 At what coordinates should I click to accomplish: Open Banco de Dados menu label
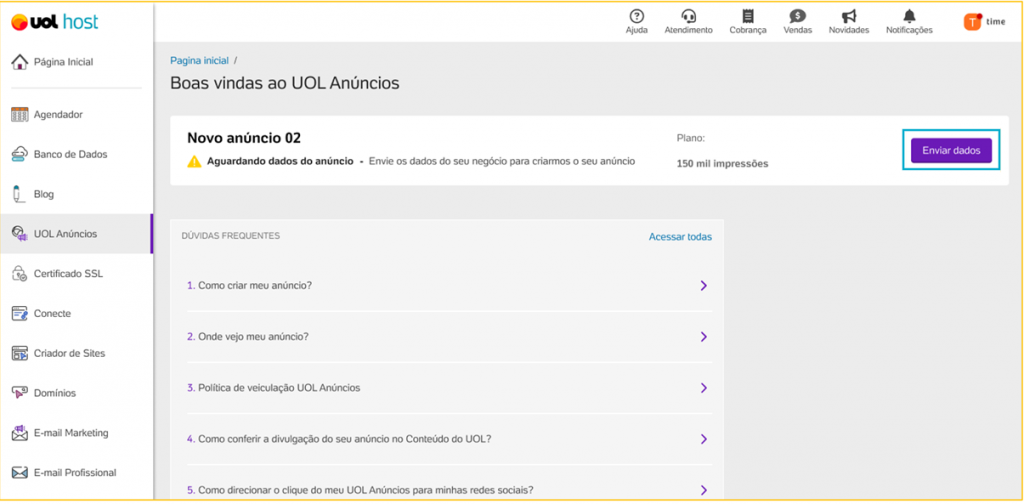pyautogui.click(x=71, y=154)
